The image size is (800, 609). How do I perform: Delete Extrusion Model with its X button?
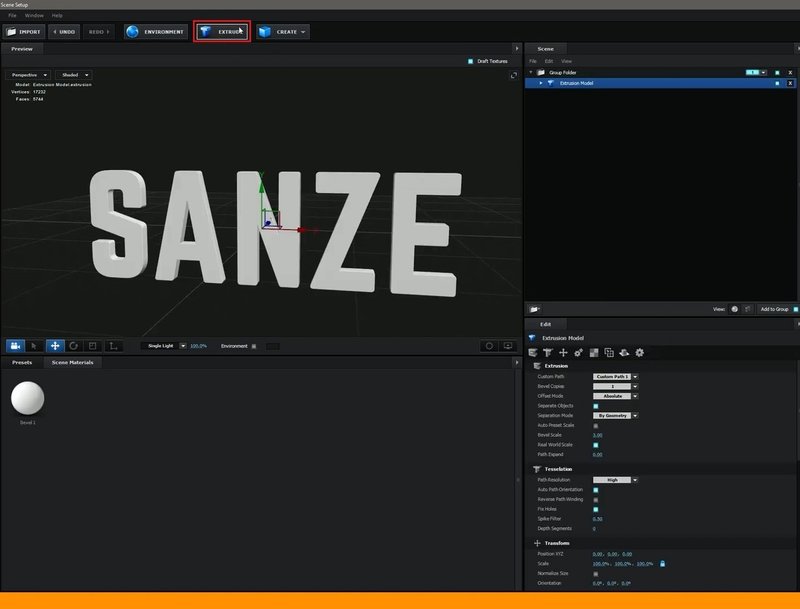point(790,83)
